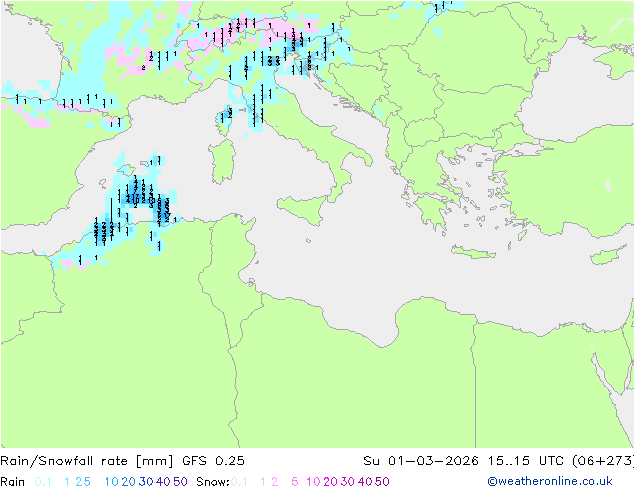Screen dimensions: 634x490
Task: Click the rain legend value 40
Action: point(163,482)
